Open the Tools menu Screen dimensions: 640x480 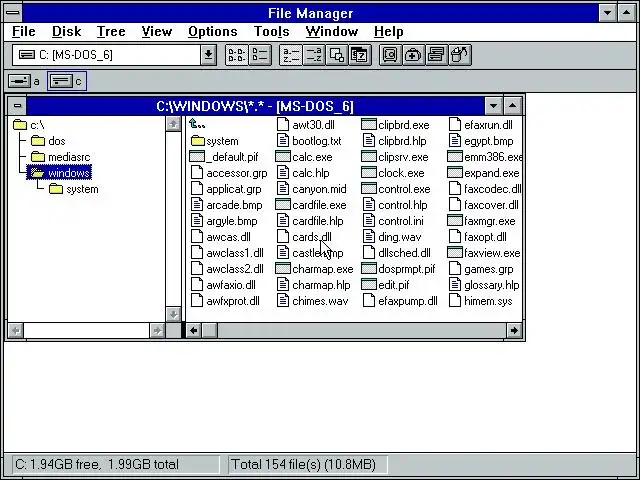(x=271, y=31)
